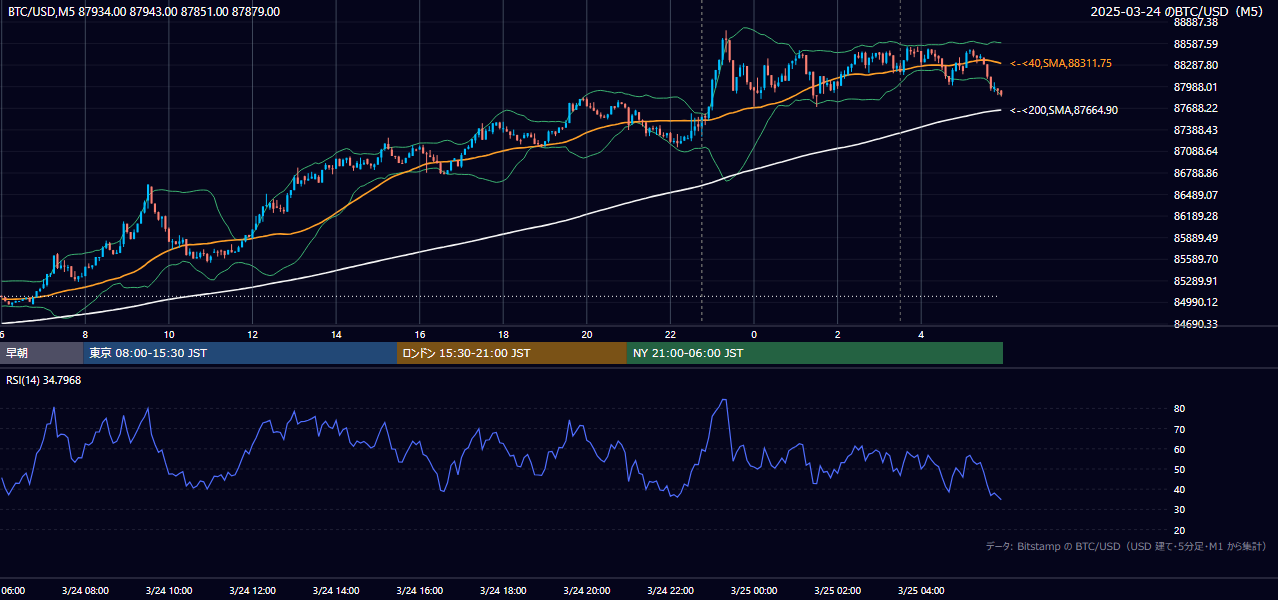The height and width of the screenshot is (600, 1278).
Task: Click hour tick 14 under the price chart
Action: [336, 334]
